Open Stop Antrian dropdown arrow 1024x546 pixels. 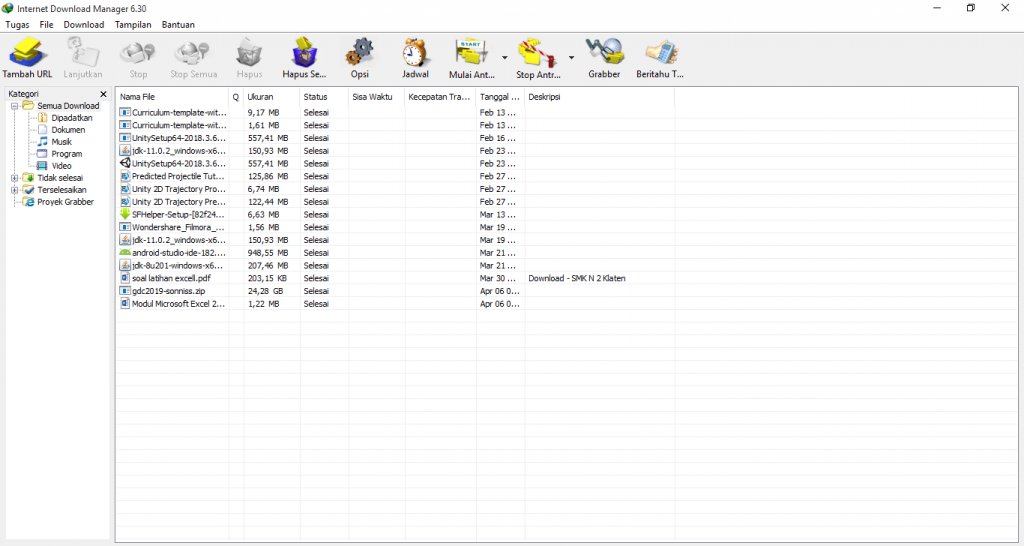[x=571, y=57]
